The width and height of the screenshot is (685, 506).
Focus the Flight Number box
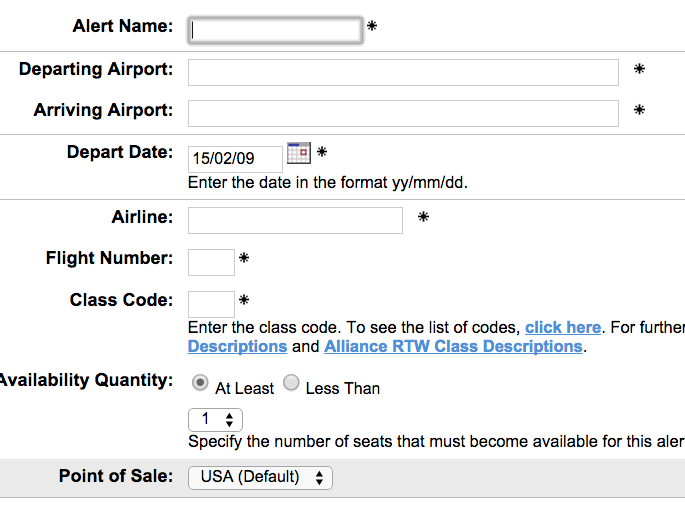(x=211, y=262)
